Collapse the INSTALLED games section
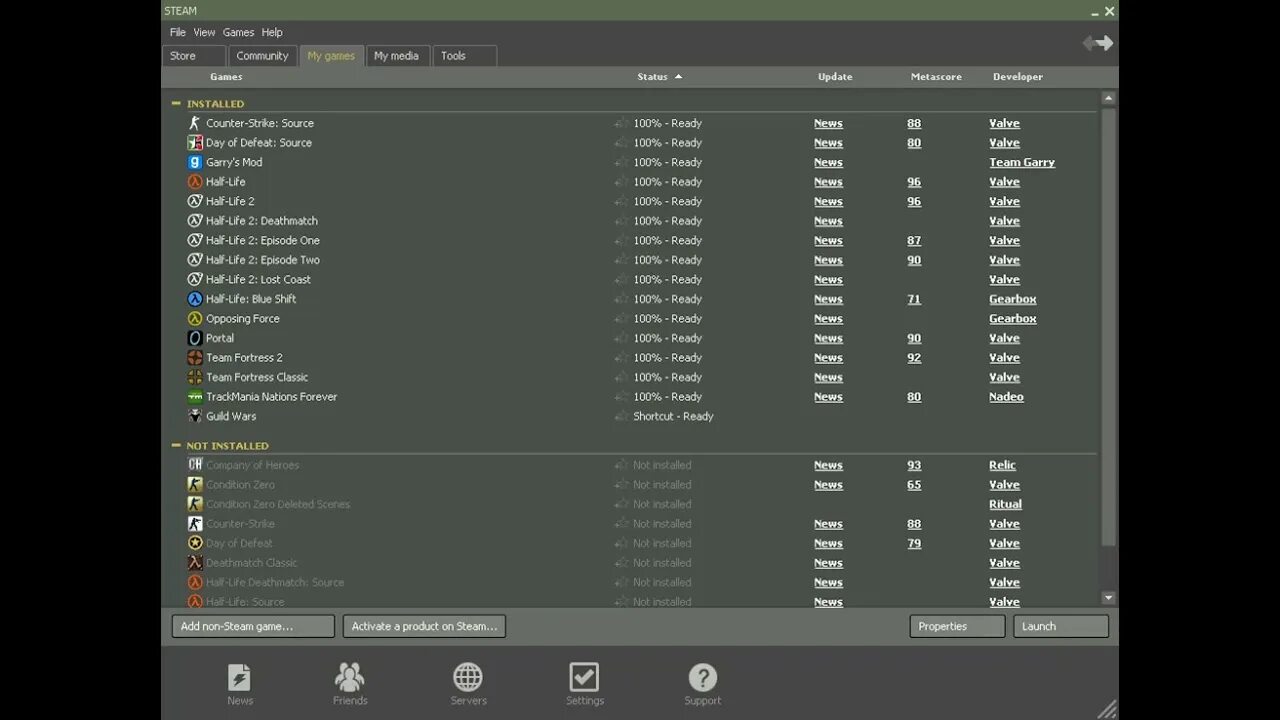 176,103
